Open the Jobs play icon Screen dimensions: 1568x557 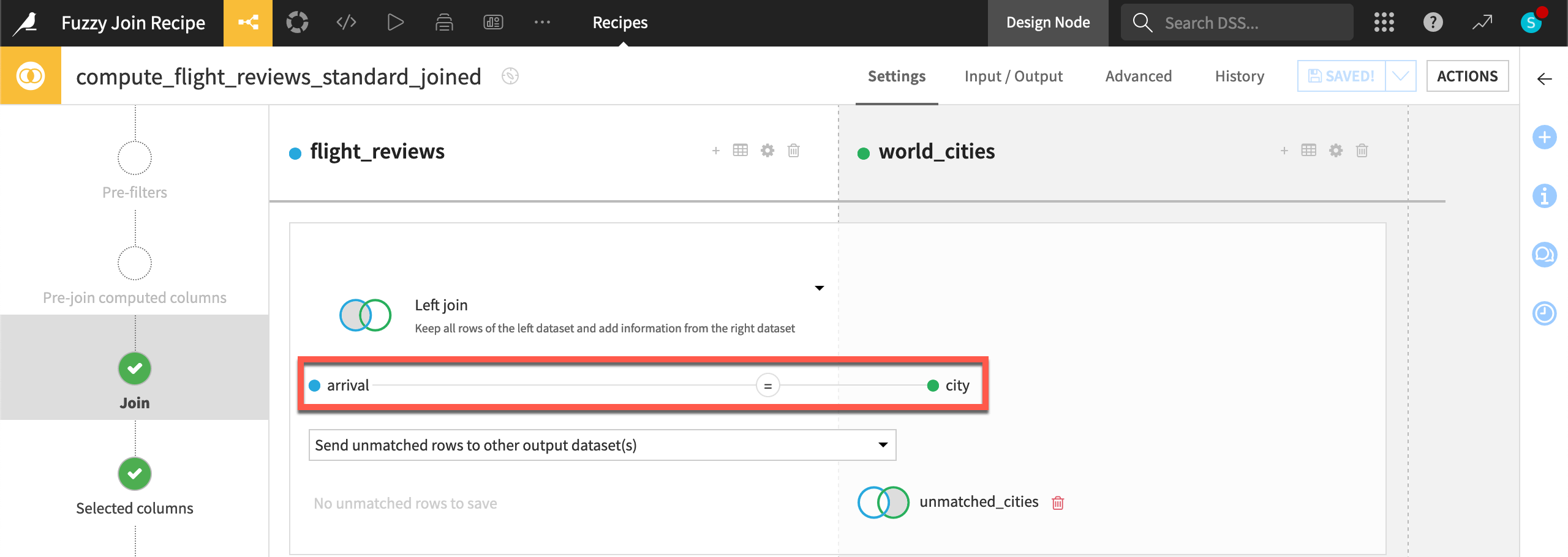[x=395, y=22]
